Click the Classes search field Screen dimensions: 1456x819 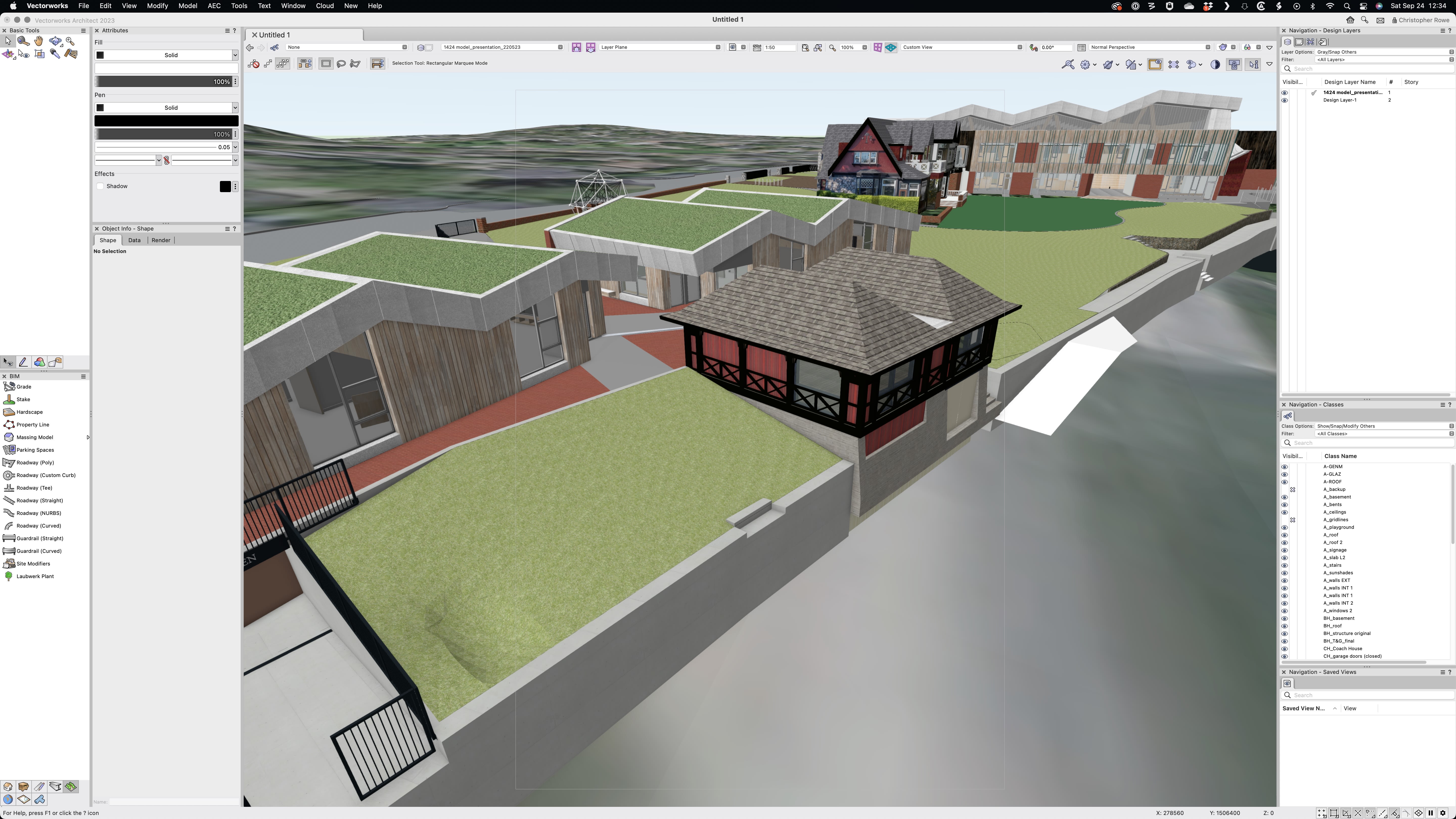click(x=1368, y=443)
